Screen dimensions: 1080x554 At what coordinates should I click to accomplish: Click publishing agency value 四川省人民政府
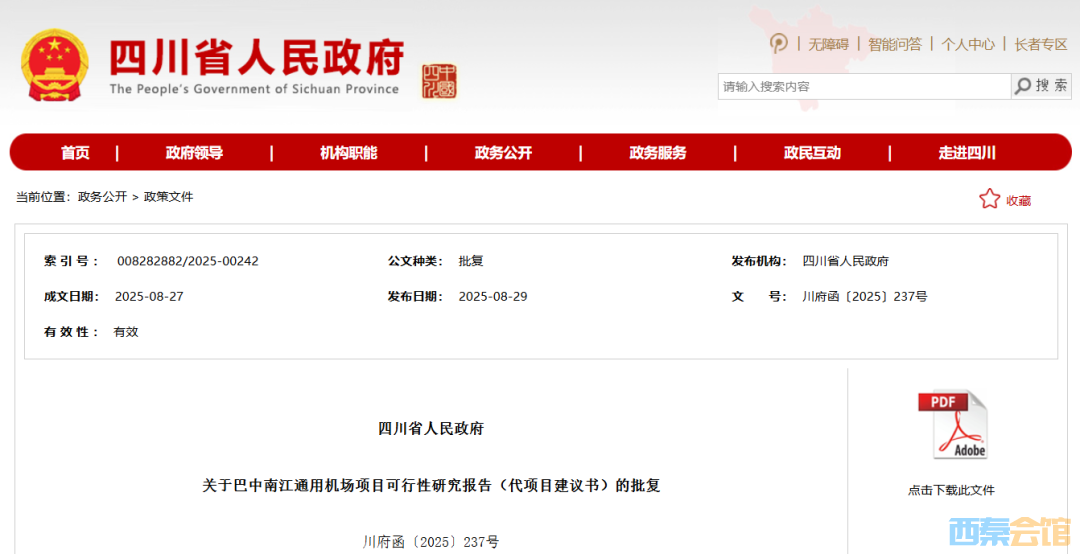[x=846, y=261]
